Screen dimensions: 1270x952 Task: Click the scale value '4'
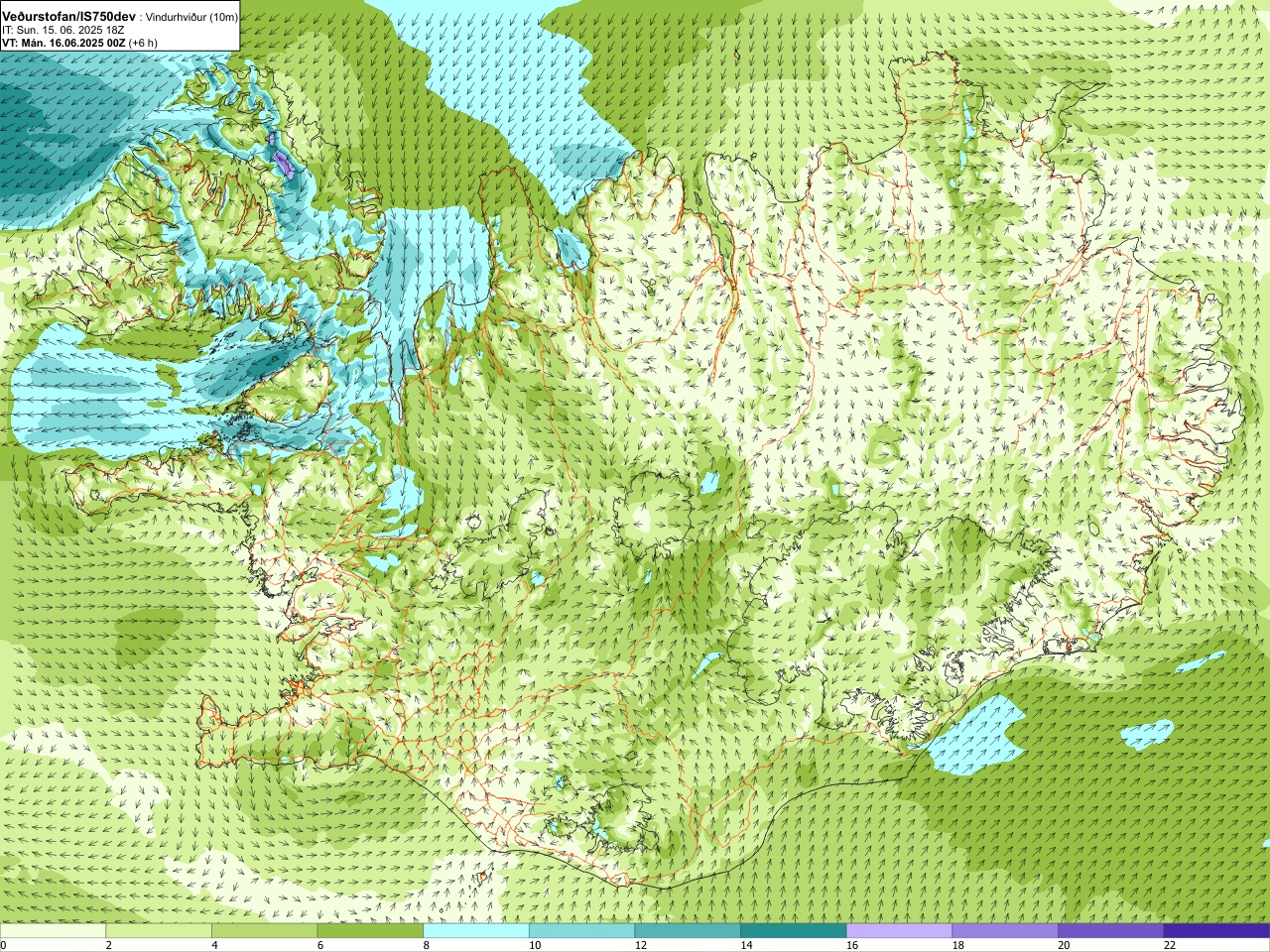[x=214, y=945]
